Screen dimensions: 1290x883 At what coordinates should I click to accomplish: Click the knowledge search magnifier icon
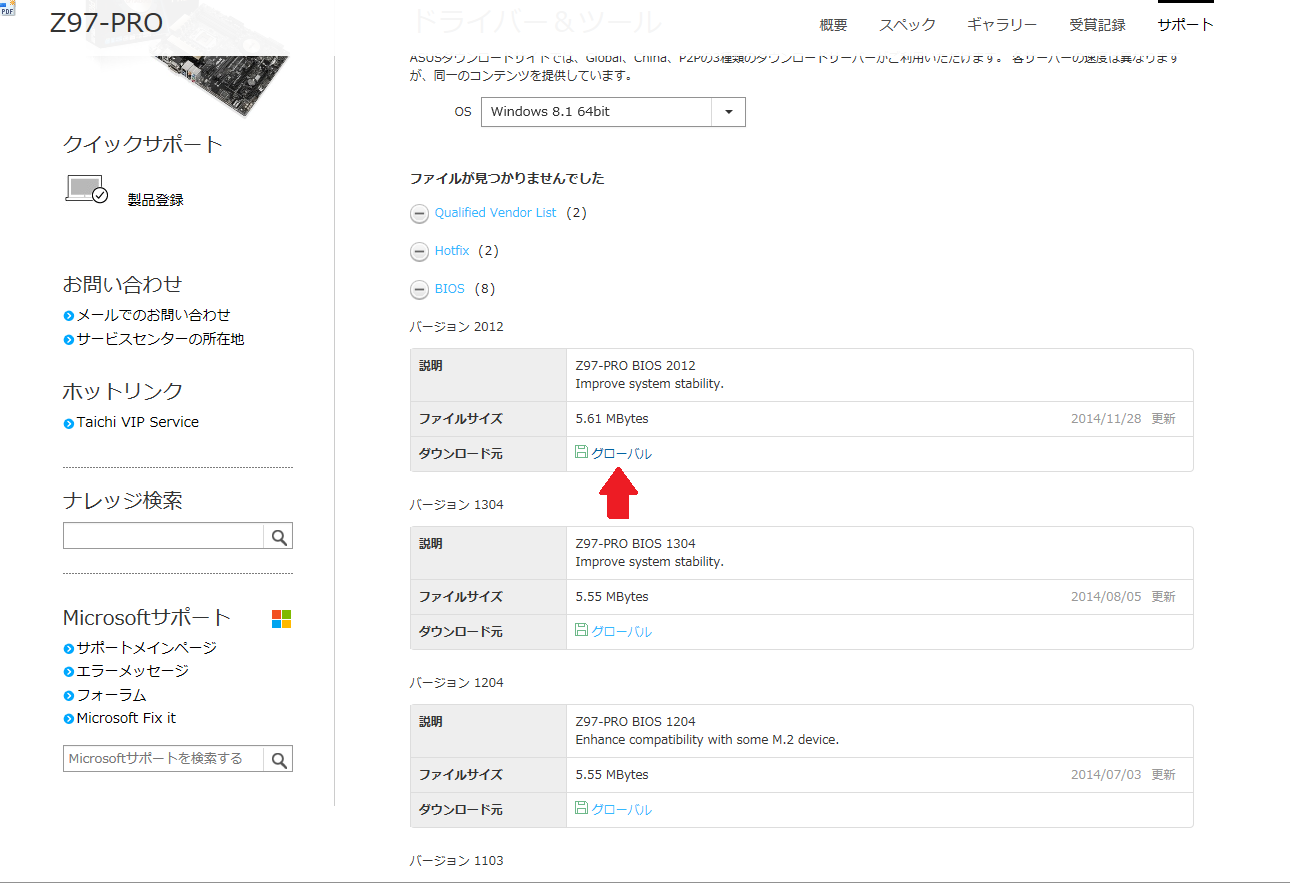coord(279,537)
